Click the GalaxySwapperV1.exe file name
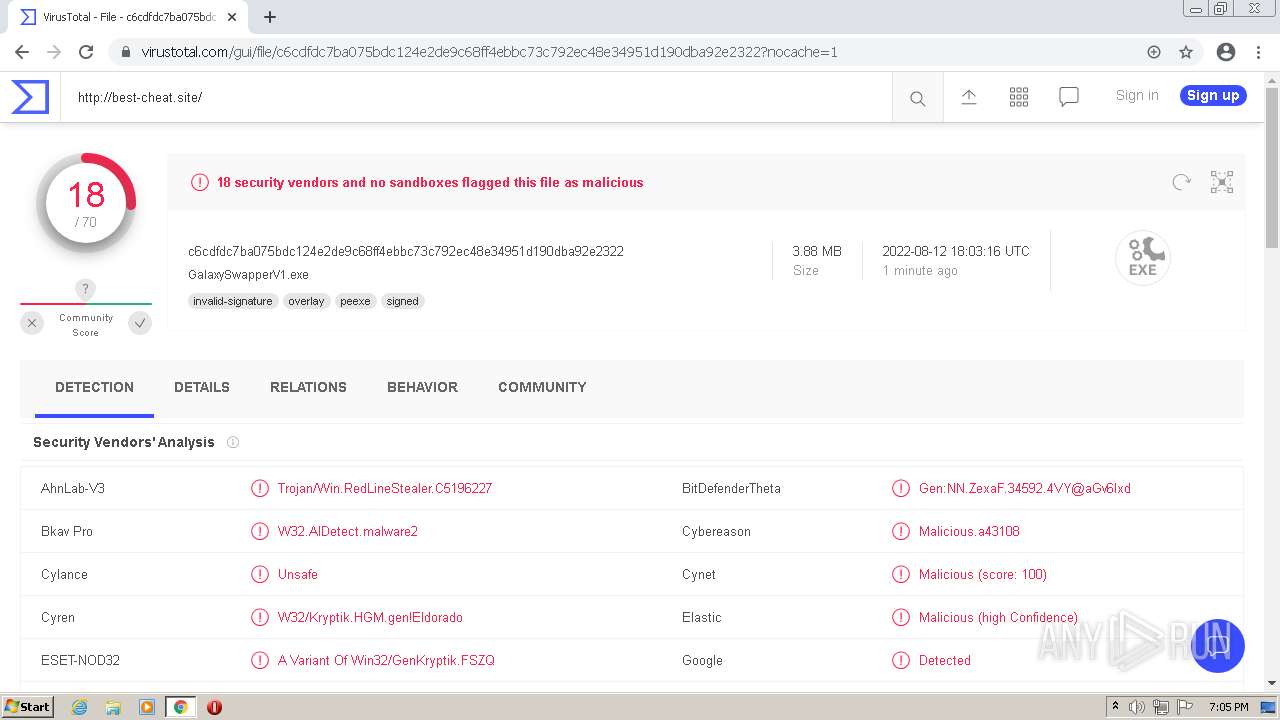This screenshot has width=1280, height=720. pos(248,274)
